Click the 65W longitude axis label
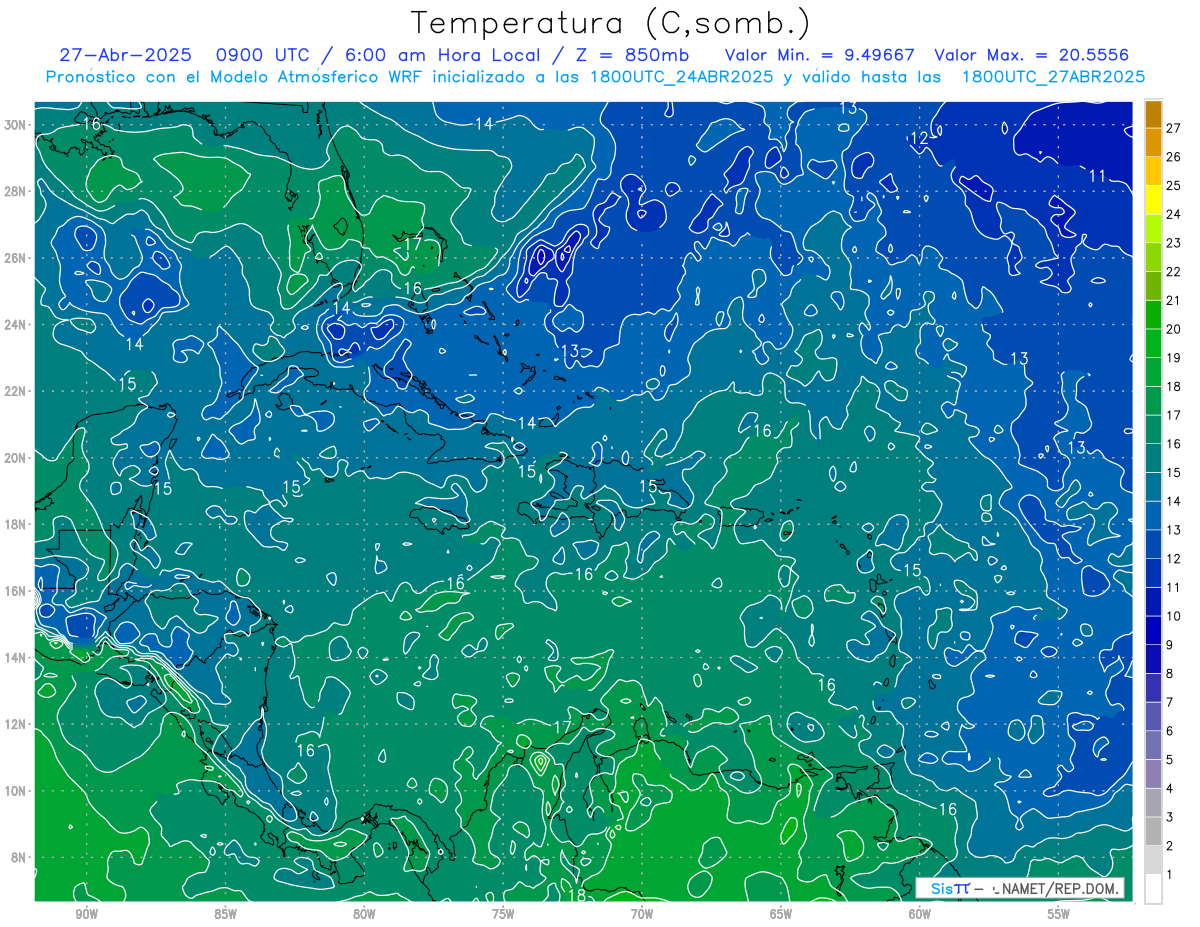Image resolution: width=1200 pixels, height=927 pixels. pos(781,914)
